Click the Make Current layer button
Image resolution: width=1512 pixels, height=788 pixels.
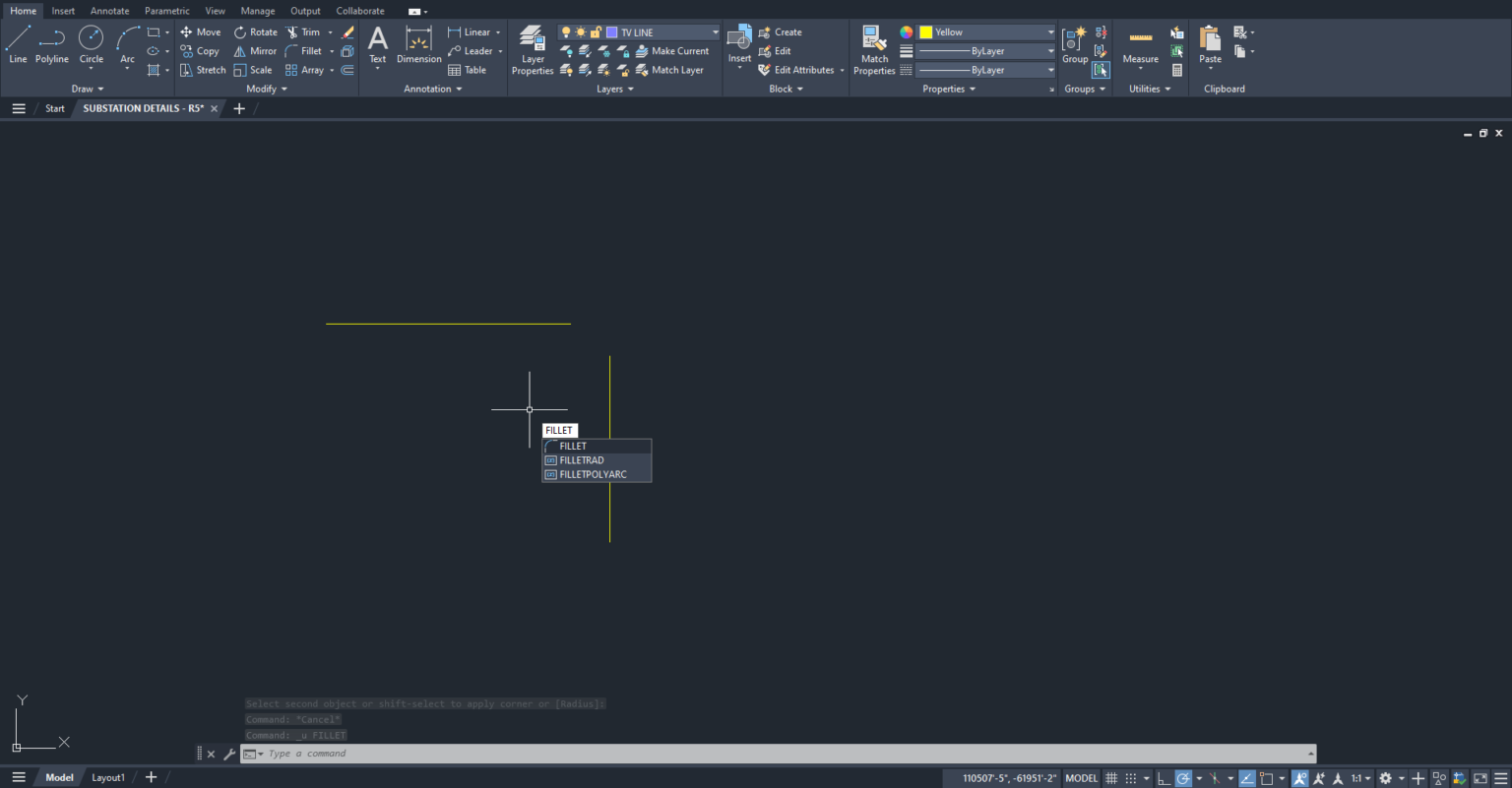[x=674, y=50]
